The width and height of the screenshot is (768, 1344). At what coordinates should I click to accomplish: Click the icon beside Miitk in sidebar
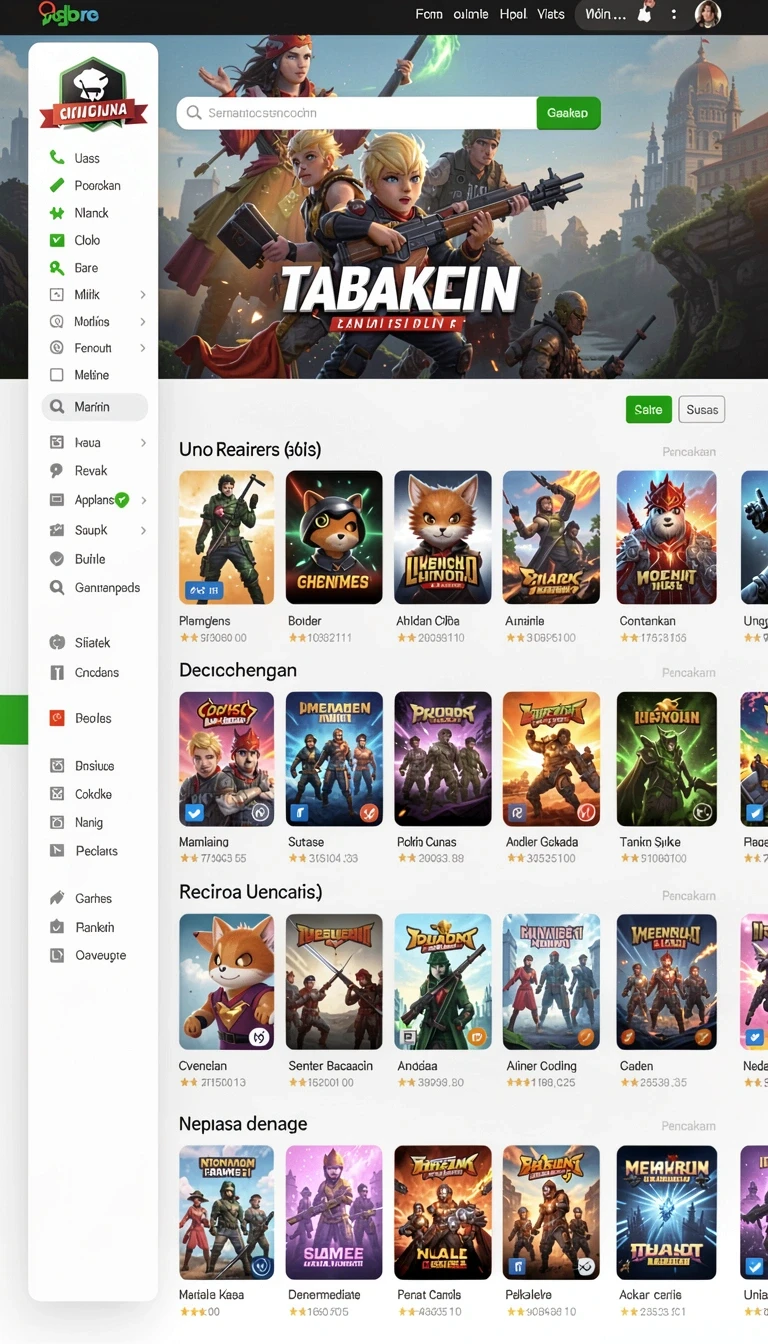click(x=56, y=295)
